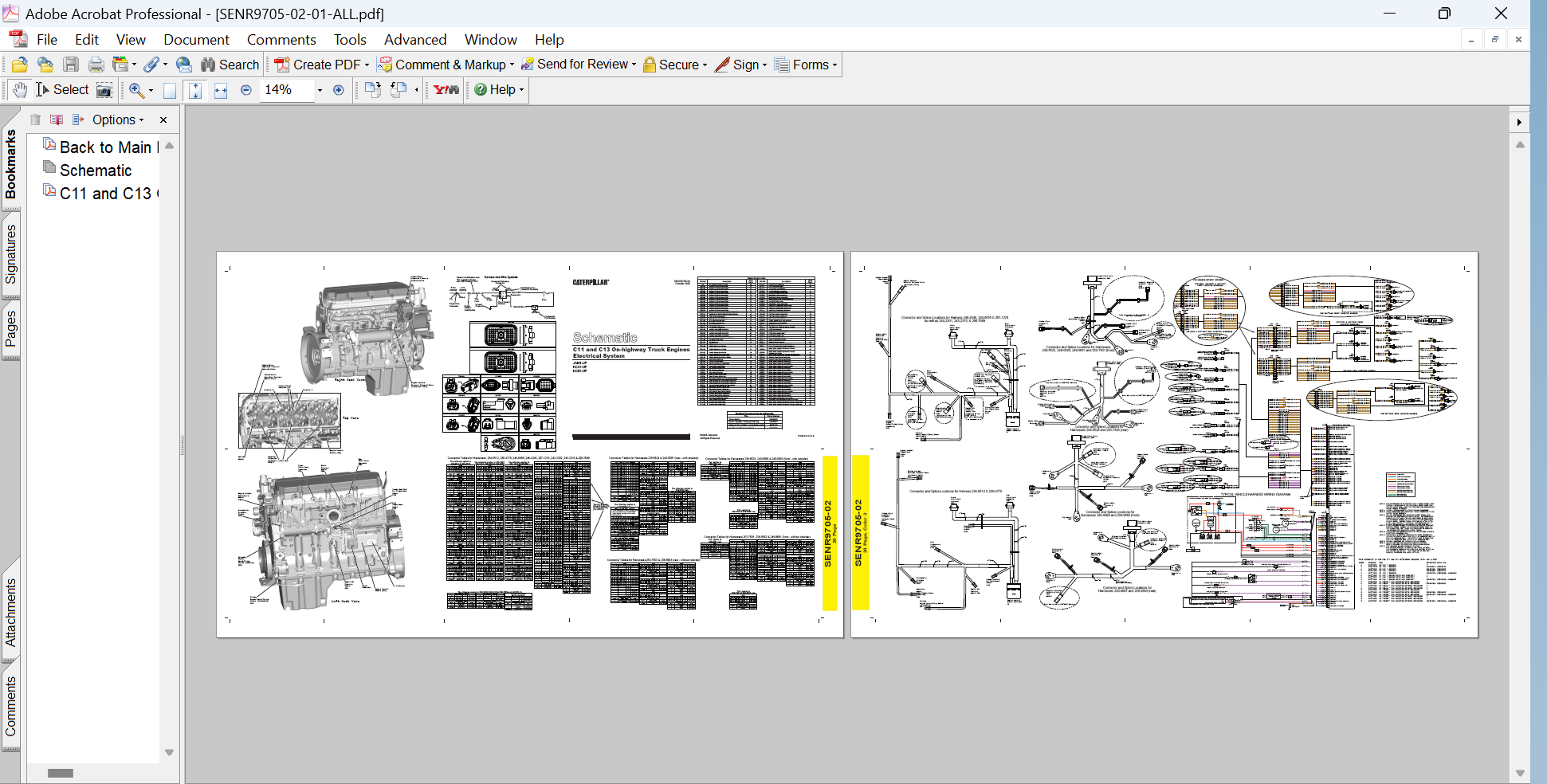
Task: Expand the Attach file dropdown arrow
Action: (165, 65)
